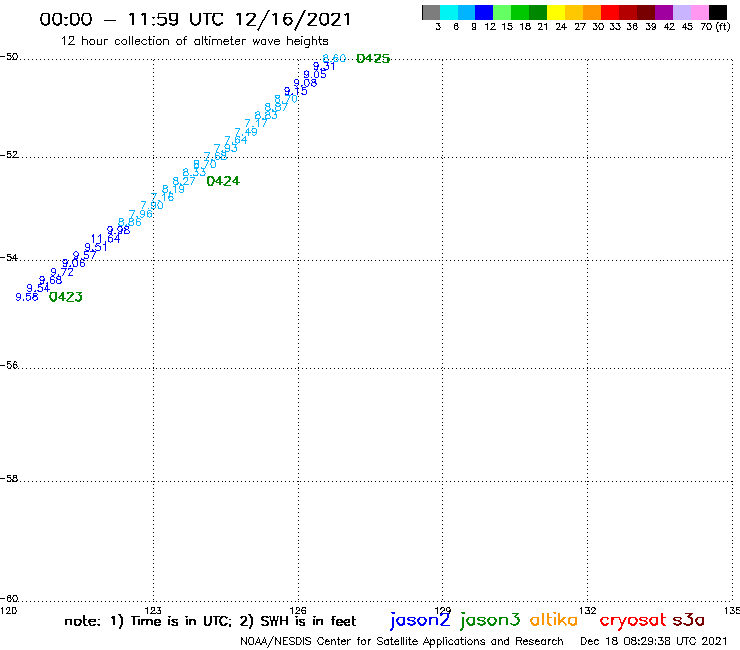Click the gray swatch in the legend
The height and width of the screenshot is (650, 740).
pyautogui.click(x=431, y=12)
